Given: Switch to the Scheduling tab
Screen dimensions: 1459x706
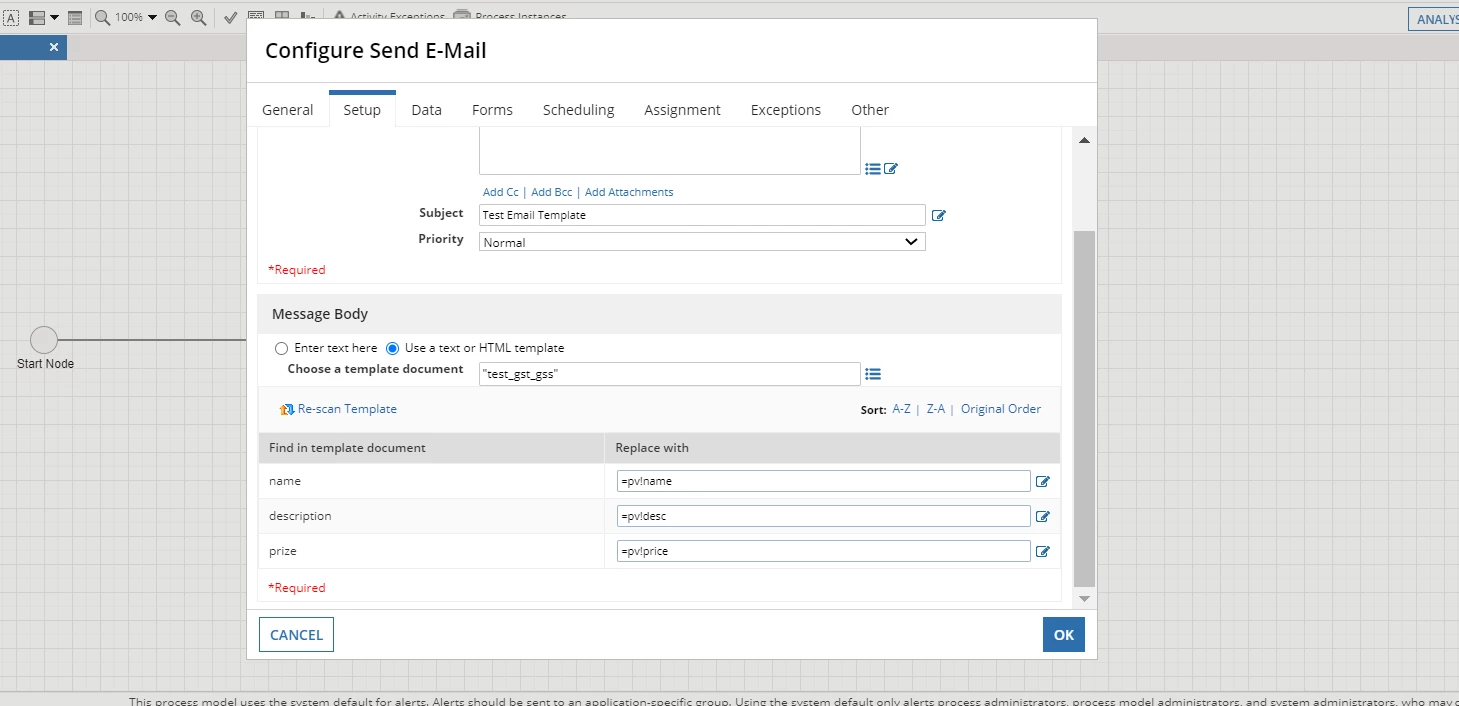Looking at the screenshot, I should tap(578, 110).
